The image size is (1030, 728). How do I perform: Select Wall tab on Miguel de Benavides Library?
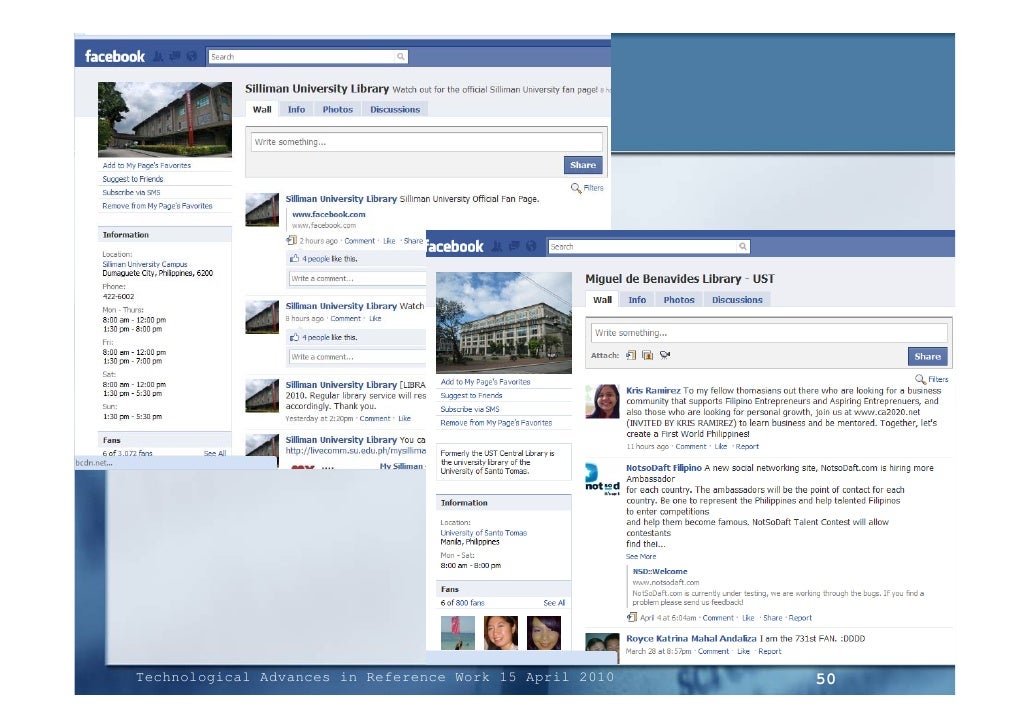click(602, 300)
